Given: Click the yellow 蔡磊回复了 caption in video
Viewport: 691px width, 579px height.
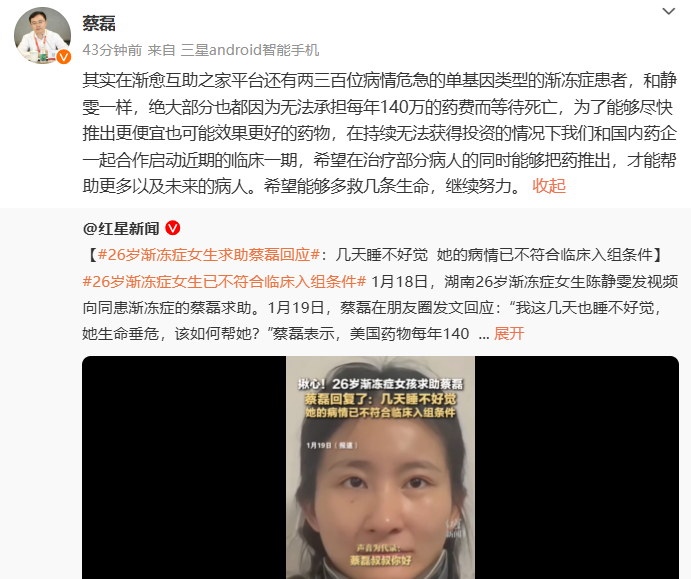Looking at the screenshot, I should coord(380,399).
